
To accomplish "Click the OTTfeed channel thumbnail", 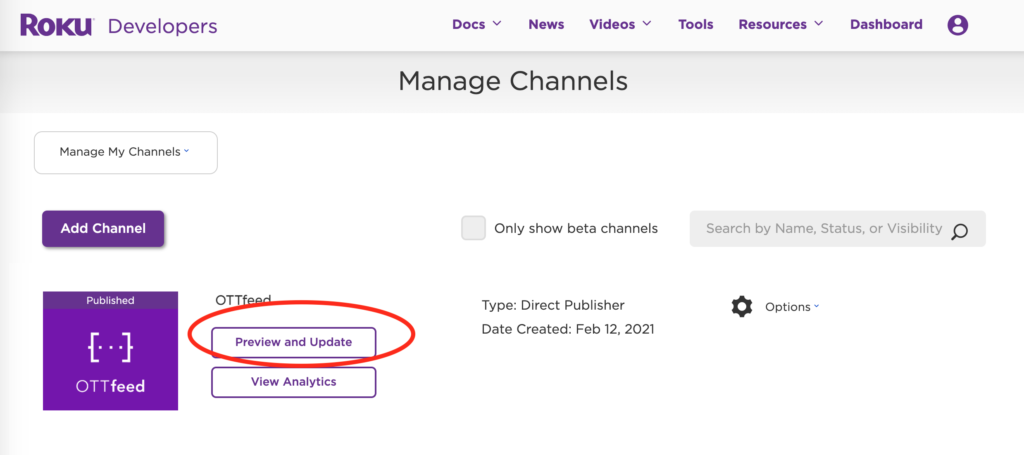I will click(110, 360).
